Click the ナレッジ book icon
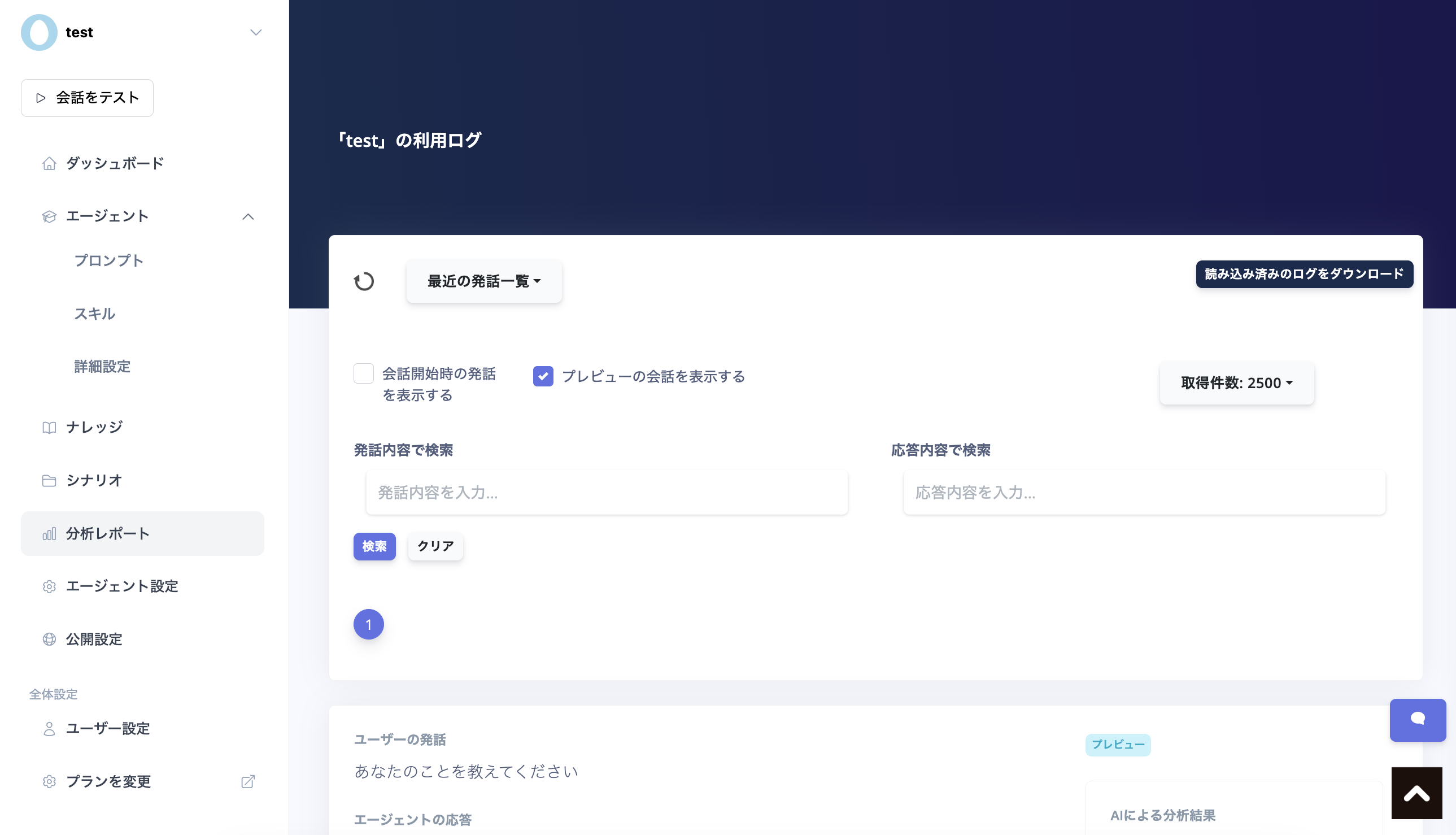1456x835 pixels. point(49,427)
